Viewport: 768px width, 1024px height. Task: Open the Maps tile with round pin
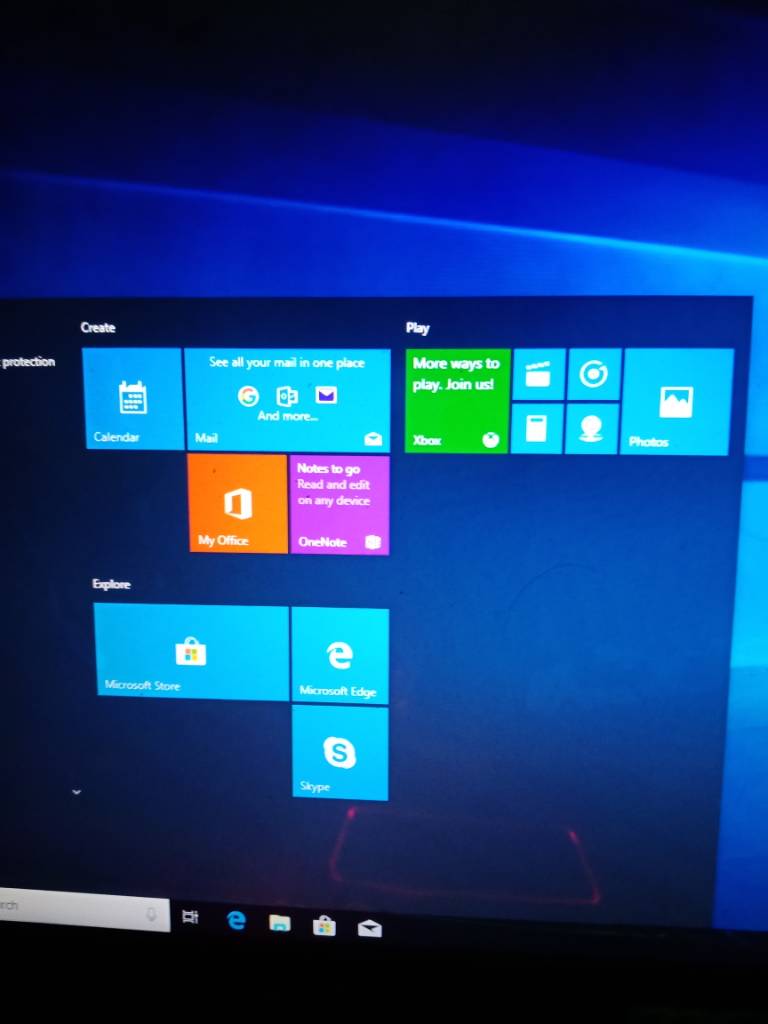tap(592, 428)
